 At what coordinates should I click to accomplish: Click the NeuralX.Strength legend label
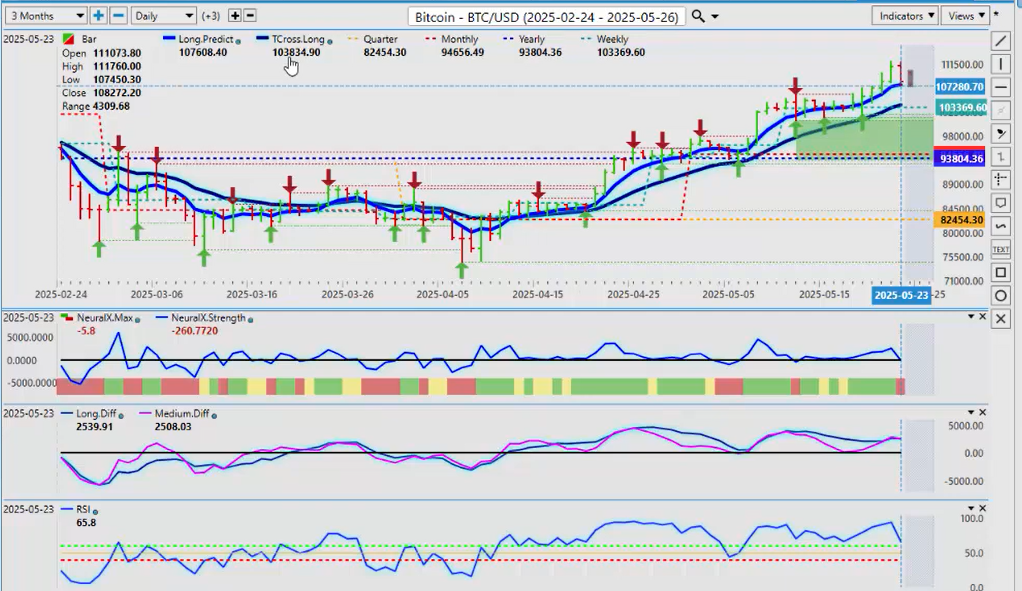coord(208,318)
